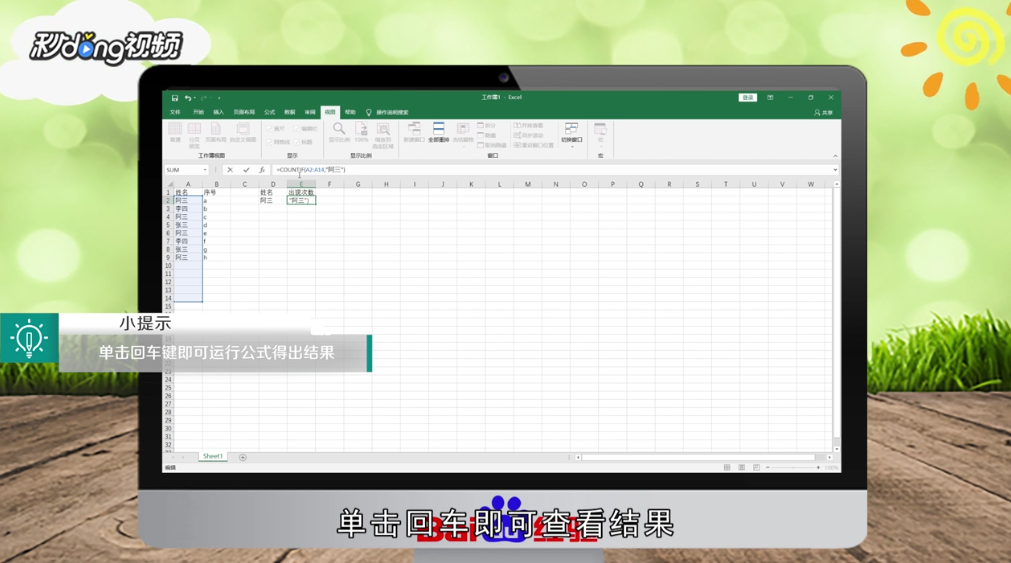Select Page Layout icon in status bar
This screenshot has height=563, width=1011.
coord(741,468)
